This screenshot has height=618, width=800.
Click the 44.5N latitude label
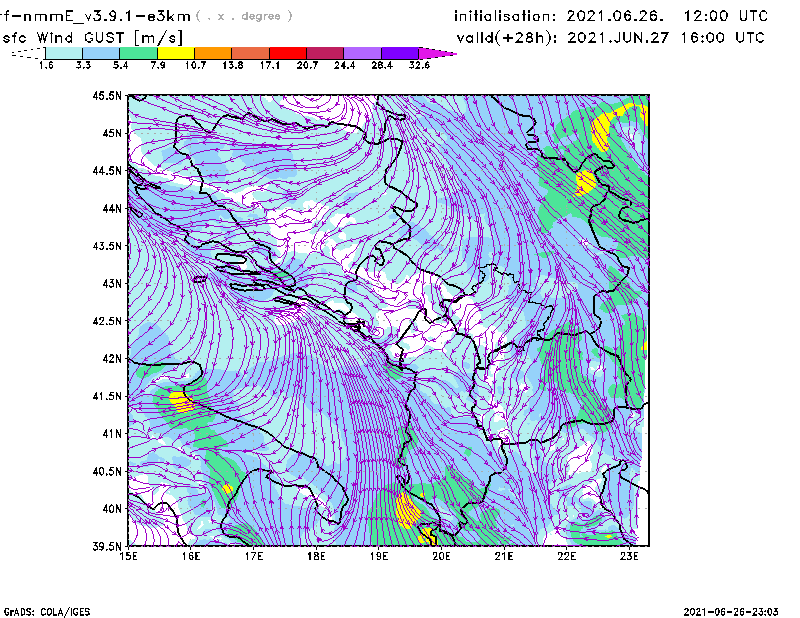(107, 170)
